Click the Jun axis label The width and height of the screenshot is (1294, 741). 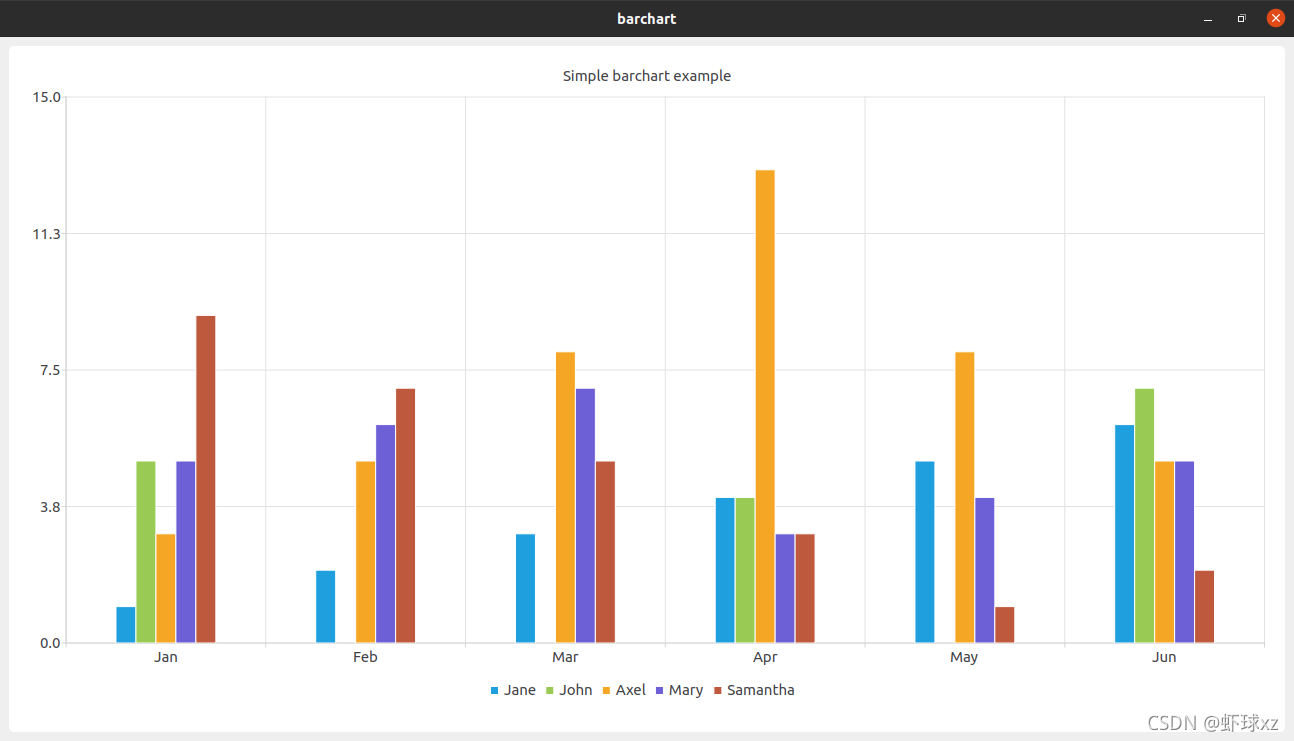pyautogui.click(x=1164, y=657)
